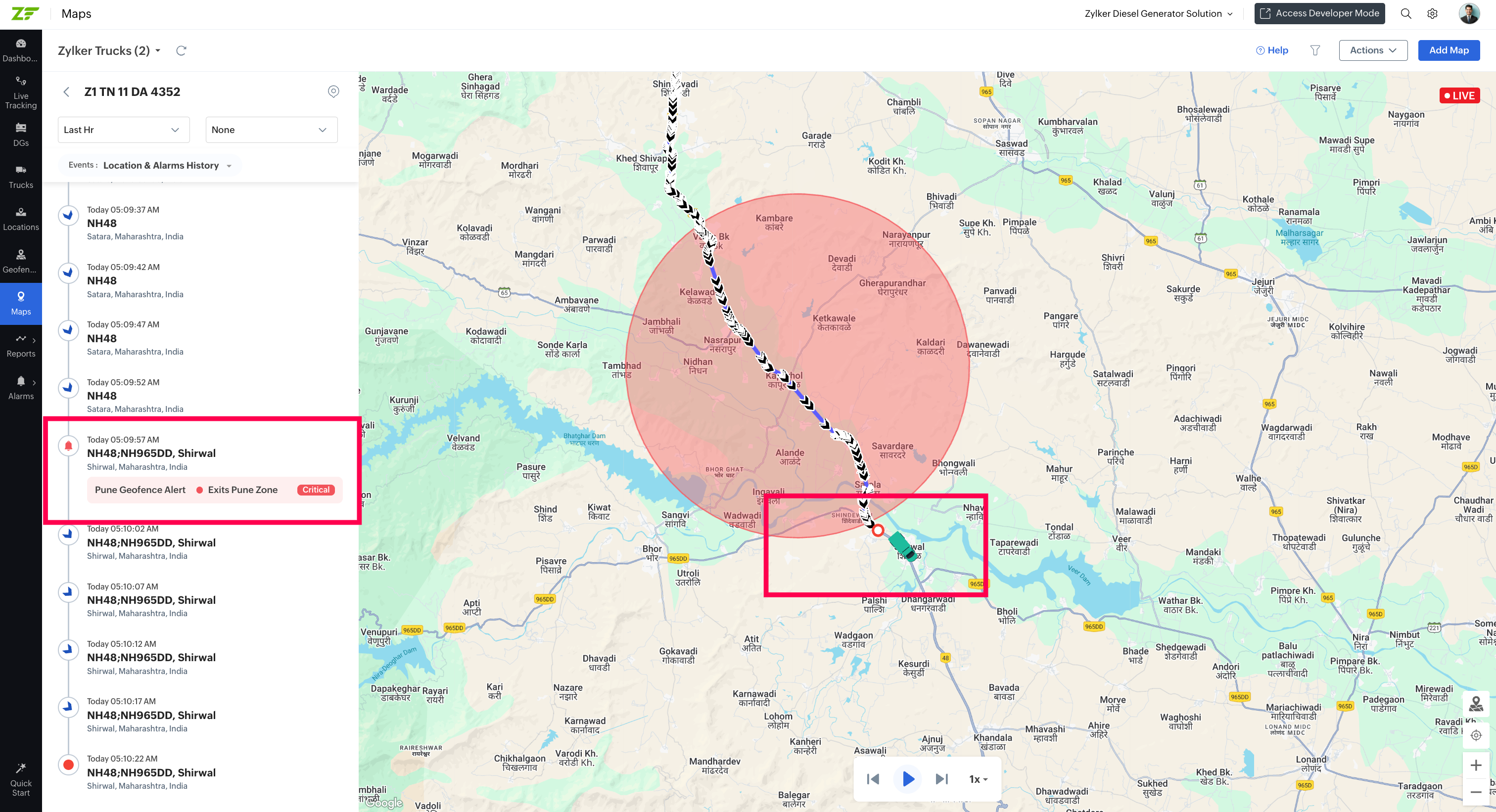Toggle the LIVE tracking badge
The width and height of the screenshot is (1496, 812).
coord(1459,96)
